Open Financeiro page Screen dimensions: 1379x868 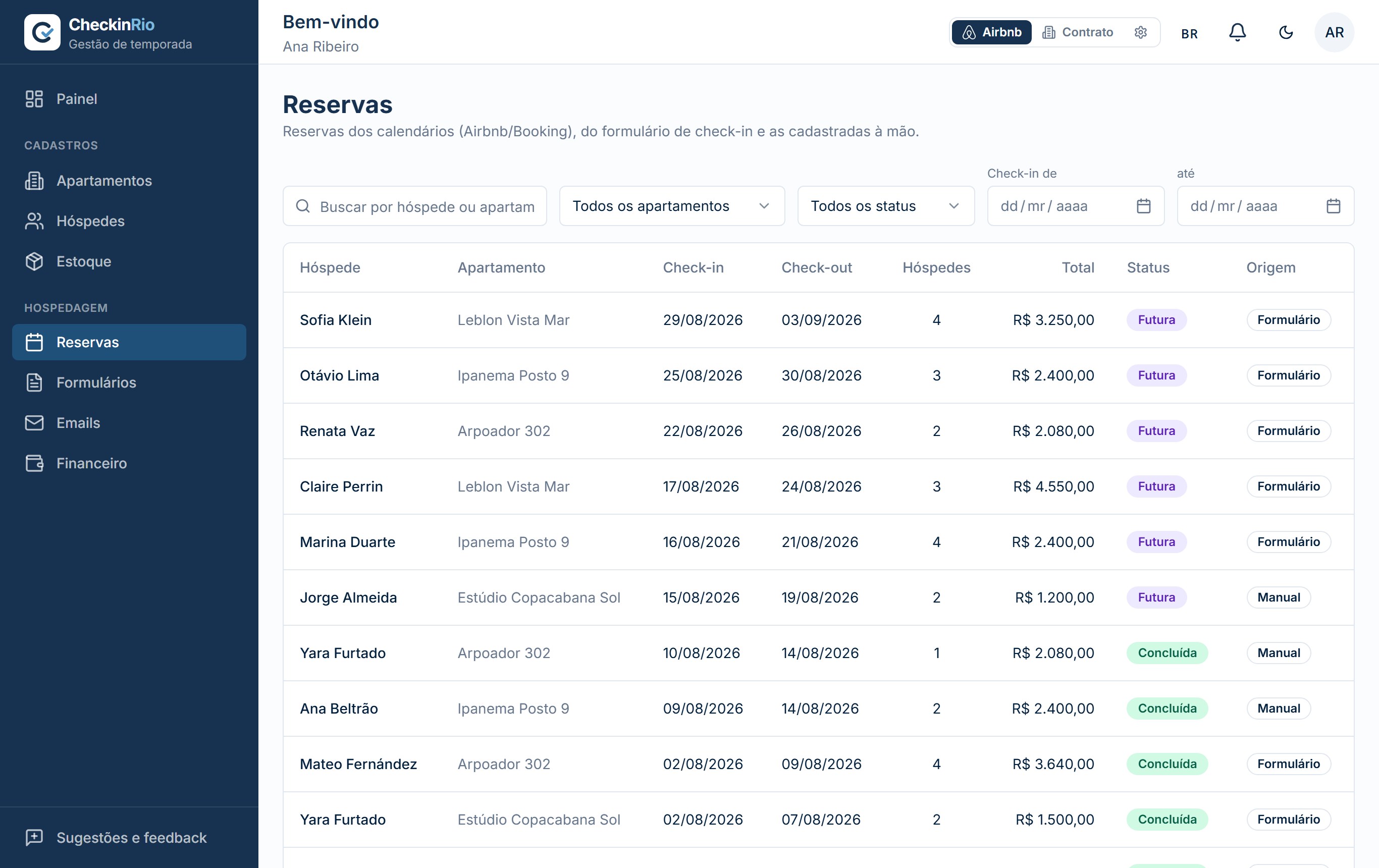point(129,463)
